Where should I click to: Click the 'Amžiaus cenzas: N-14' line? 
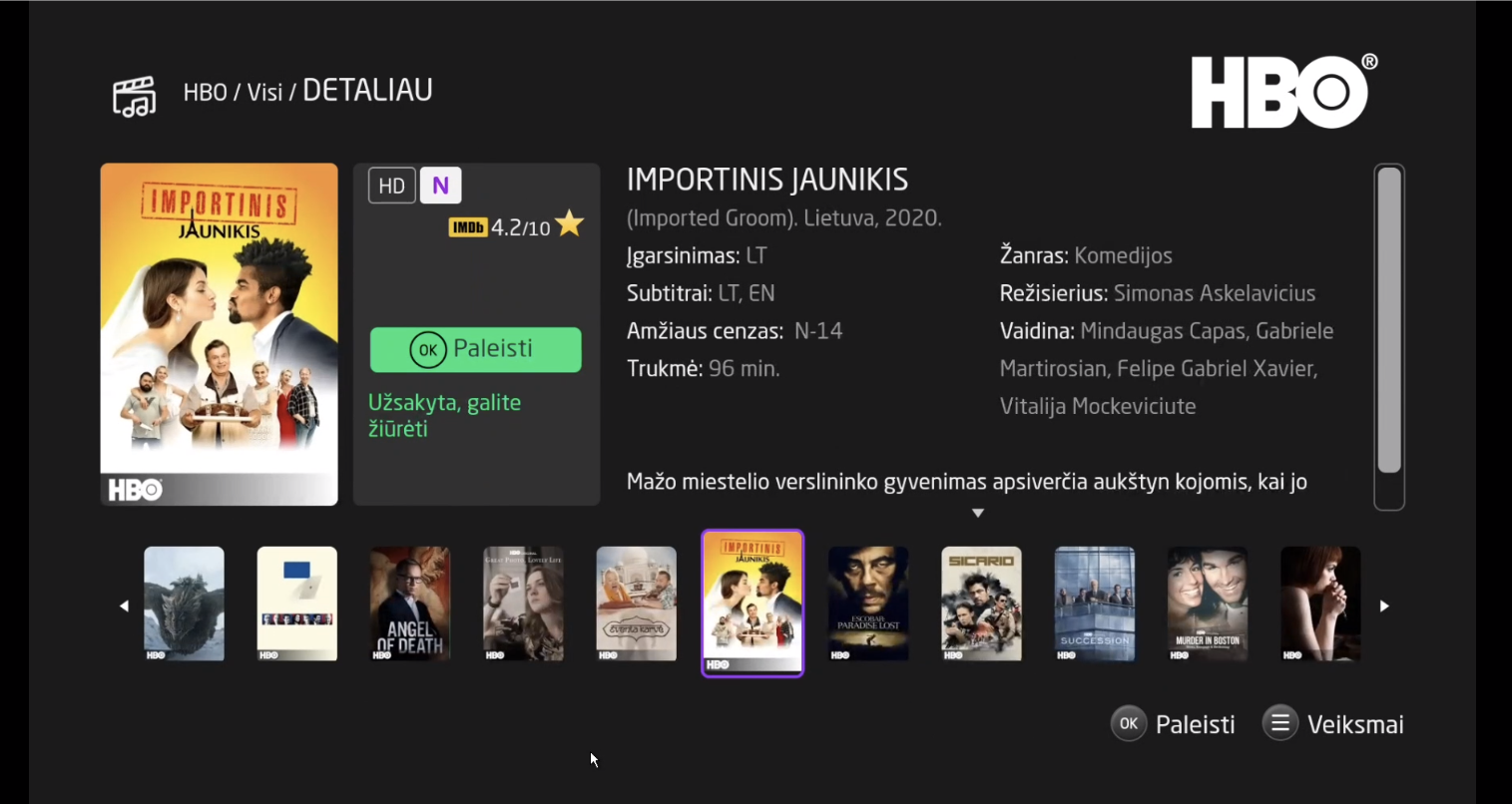click(735, 331)
